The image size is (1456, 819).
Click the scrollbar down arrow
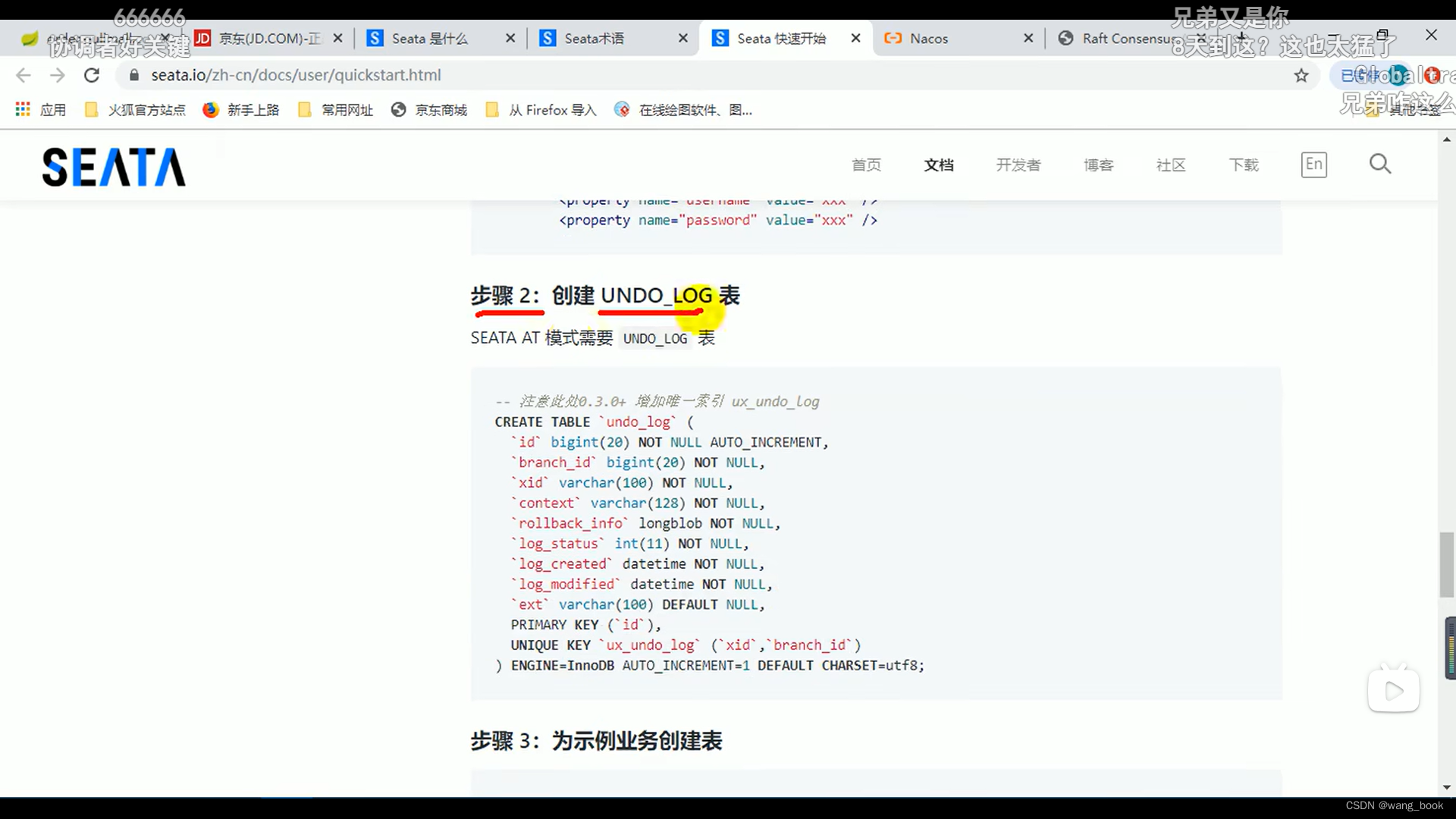click(1447, 787)
